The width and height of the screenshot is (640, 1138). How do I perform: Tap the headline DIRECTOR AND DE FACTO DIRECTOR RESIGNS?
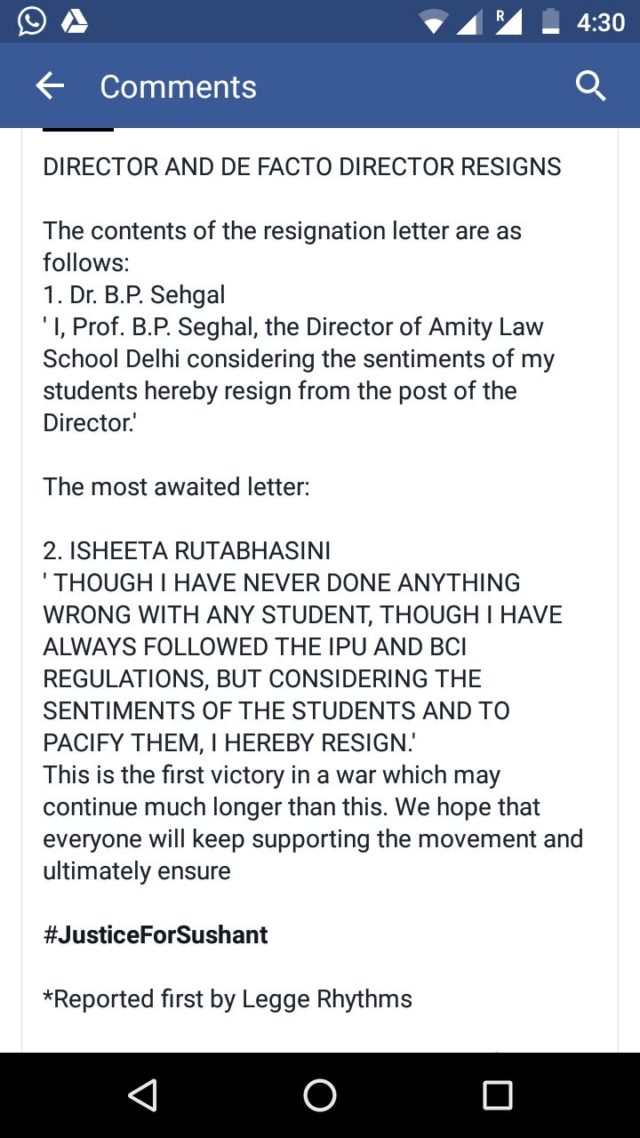(302, 167)
